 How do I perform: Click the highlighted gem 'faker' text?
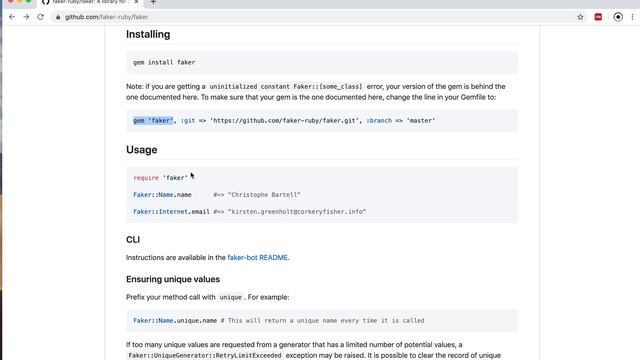[153, 120]
